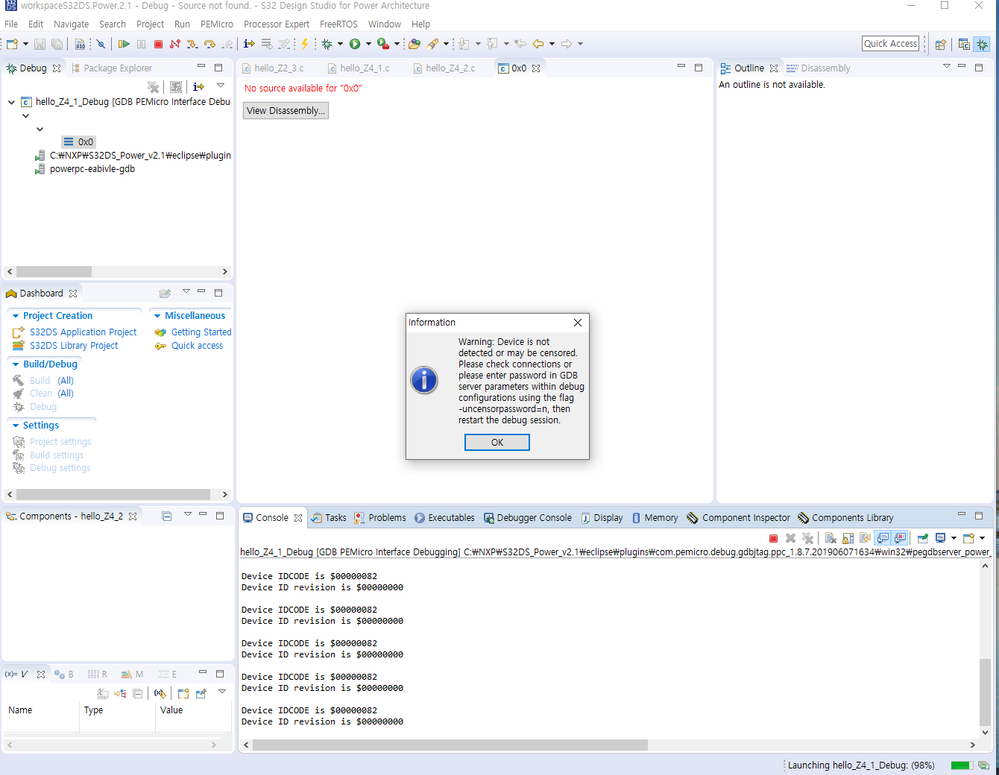Click Display Selected Console icon
The height and width of the screenshot is (775, 999).
click(940, 538)
